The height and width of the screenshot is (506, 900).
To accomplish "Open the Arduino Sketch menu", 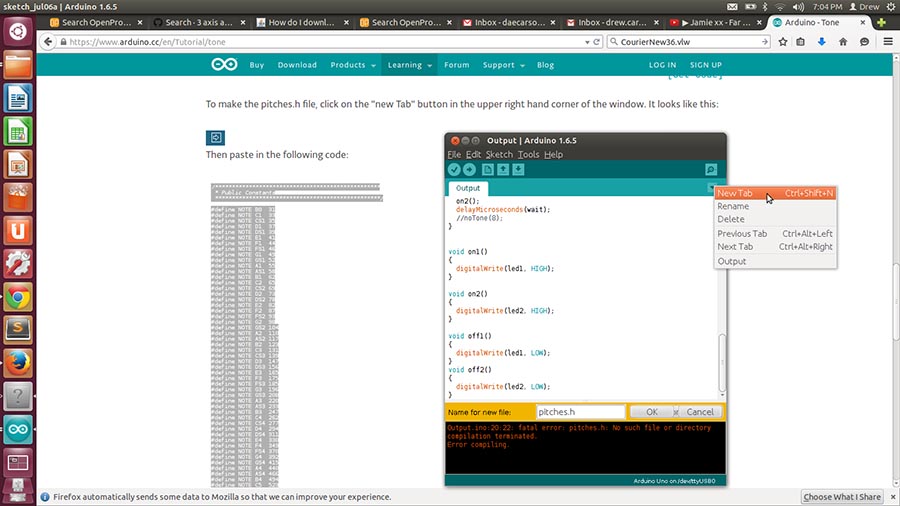I will [x=499, y=154].
